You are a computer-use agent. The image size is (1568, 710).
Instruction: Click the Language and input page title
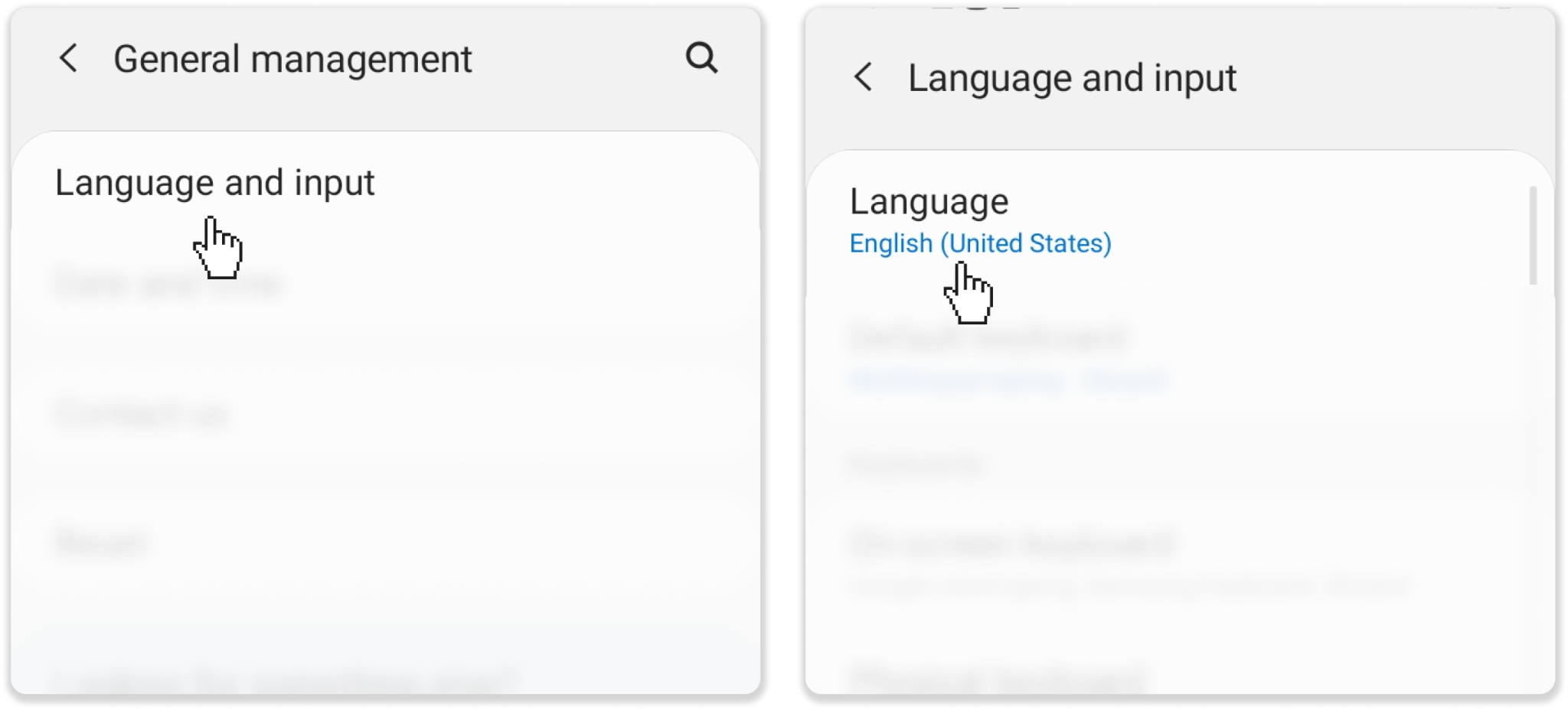click(1072, 78)
